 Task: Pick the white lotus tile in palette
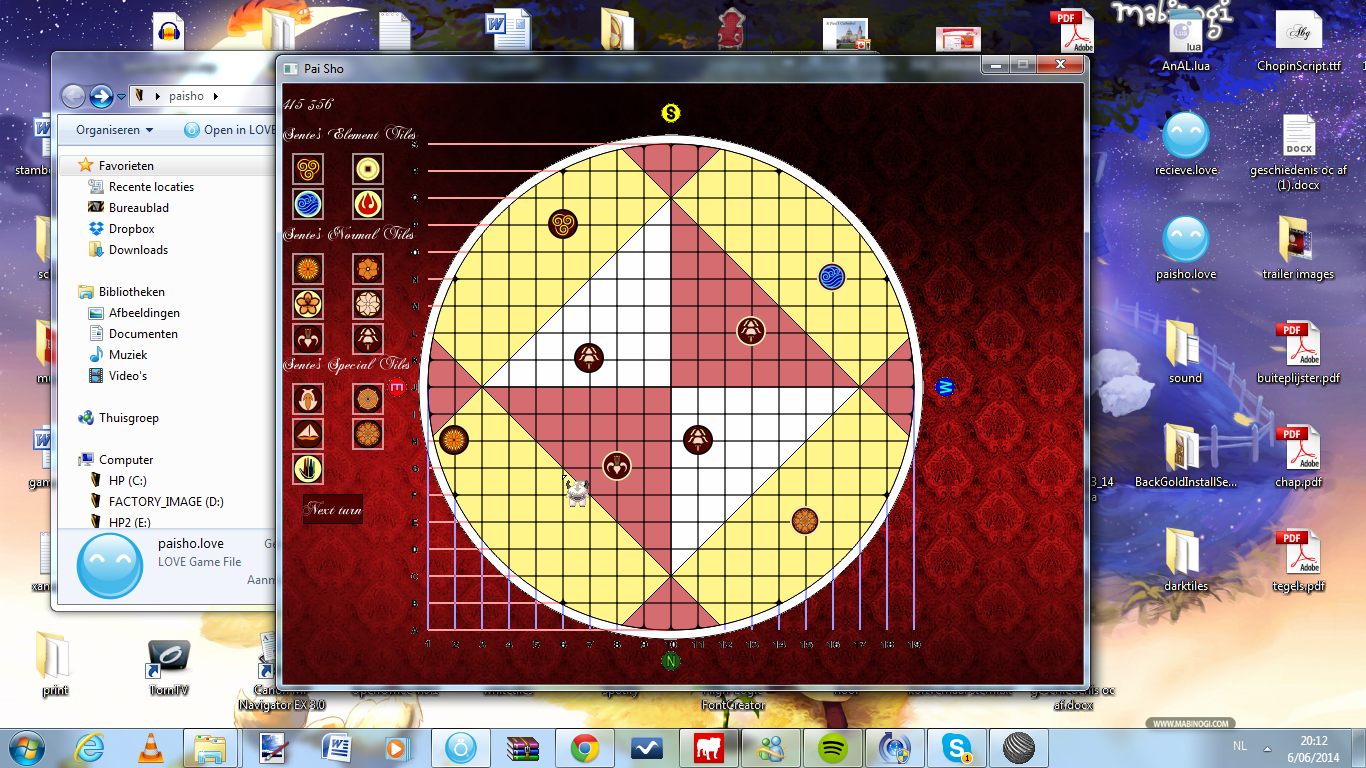pos(368,303)
